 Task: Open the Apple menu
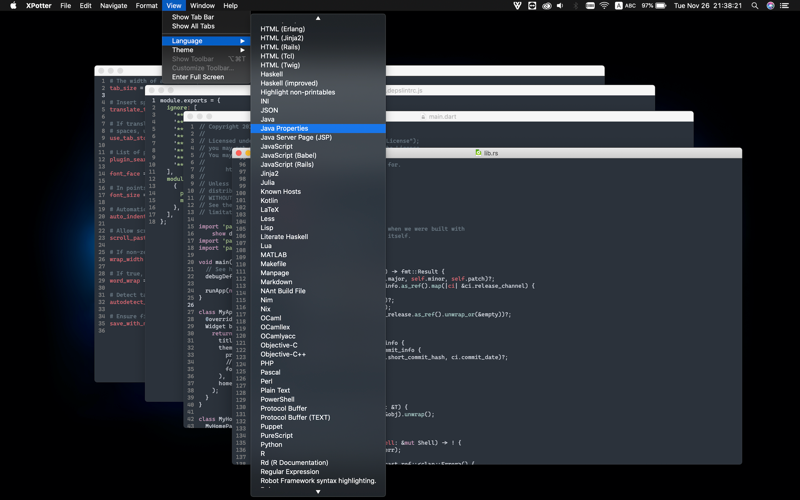tap(13, 6)
